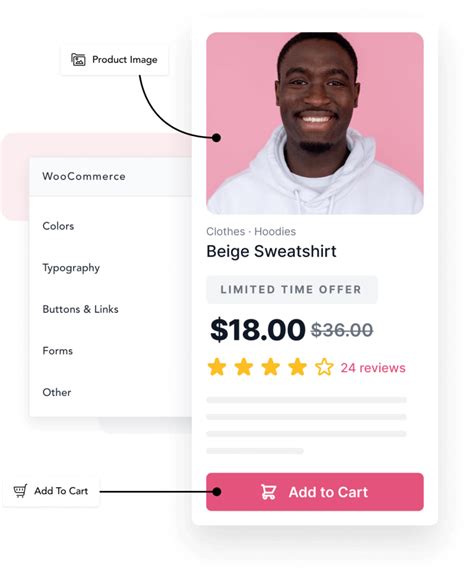Viewport: 474px width, 579px height.
Task: Select the empty fifth rating star
Action: [x=324, y=367]
